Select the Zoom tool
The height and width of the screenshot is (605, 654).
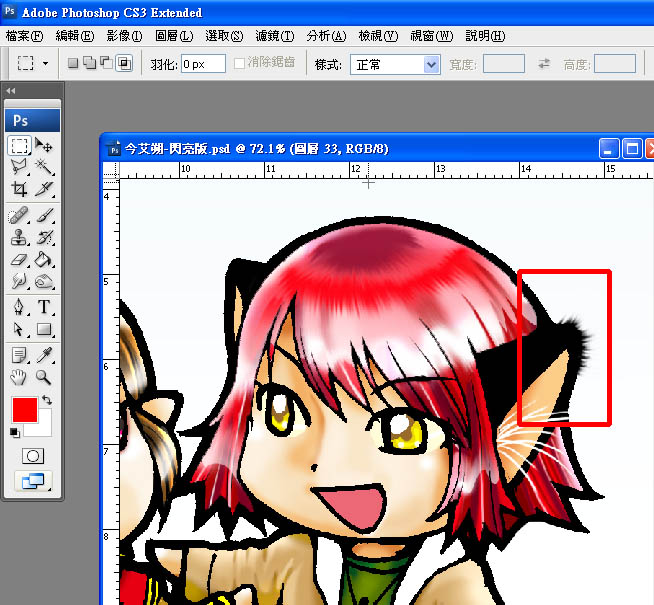tap(44, 377)
